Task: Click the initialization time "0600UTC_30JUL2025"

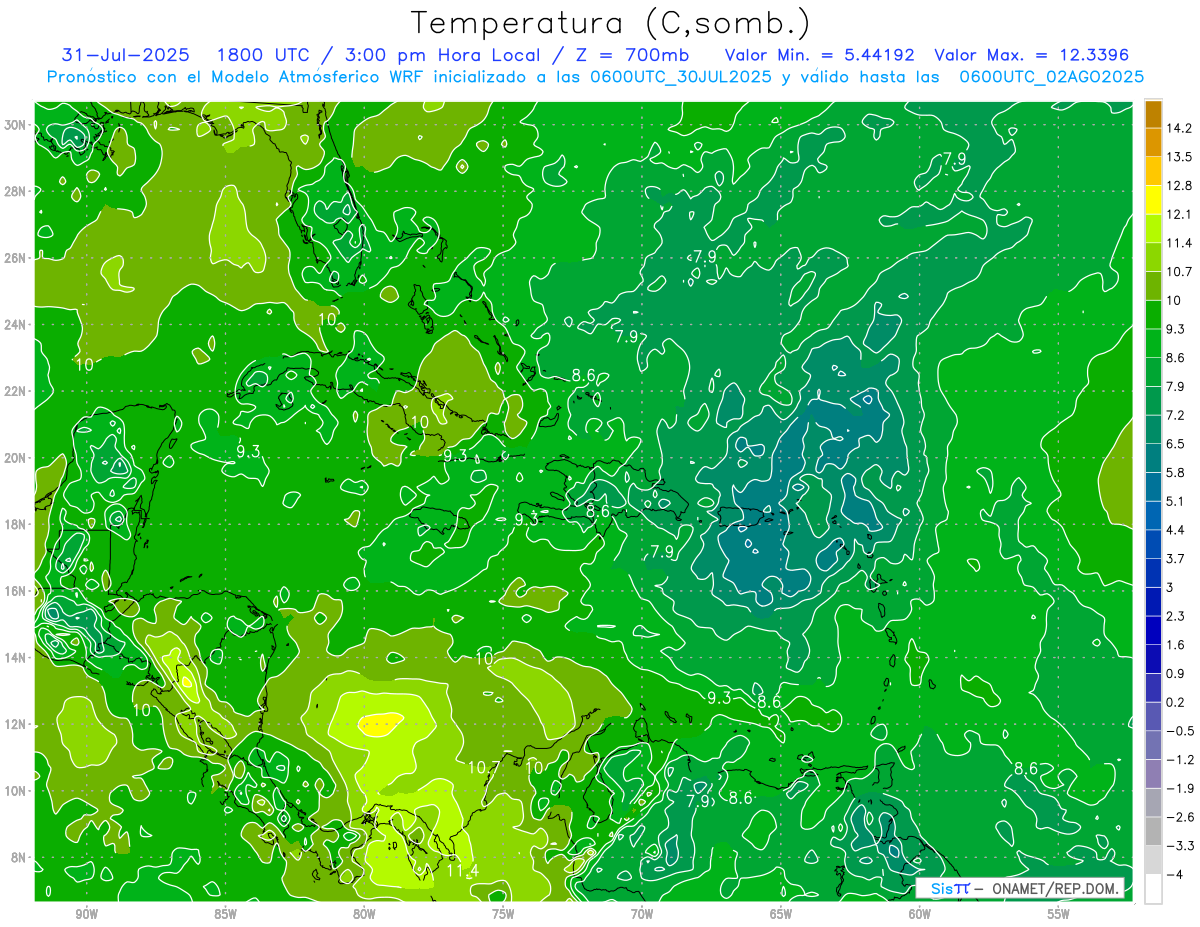Action: tap(681, 77)
